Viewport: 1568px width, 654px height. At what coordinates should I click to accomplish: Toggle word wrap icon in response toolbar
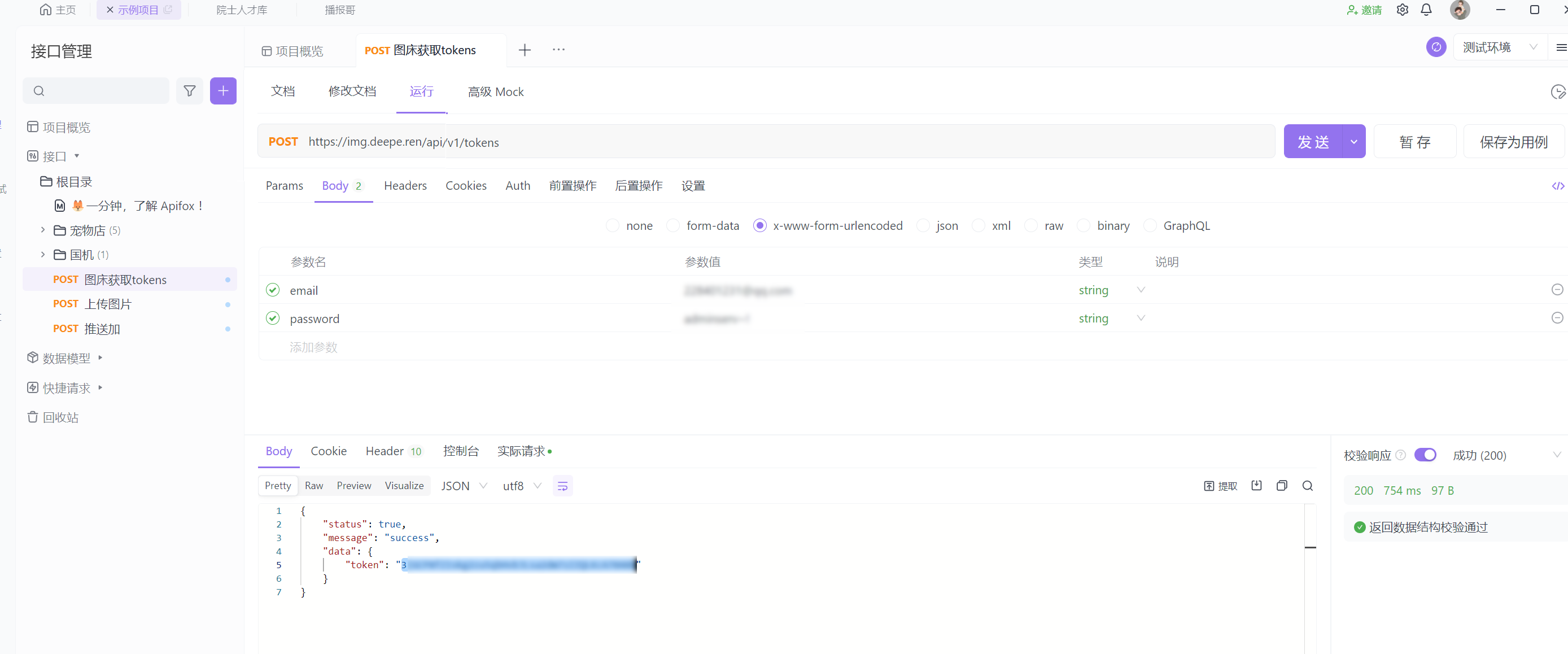pos(562,486)
